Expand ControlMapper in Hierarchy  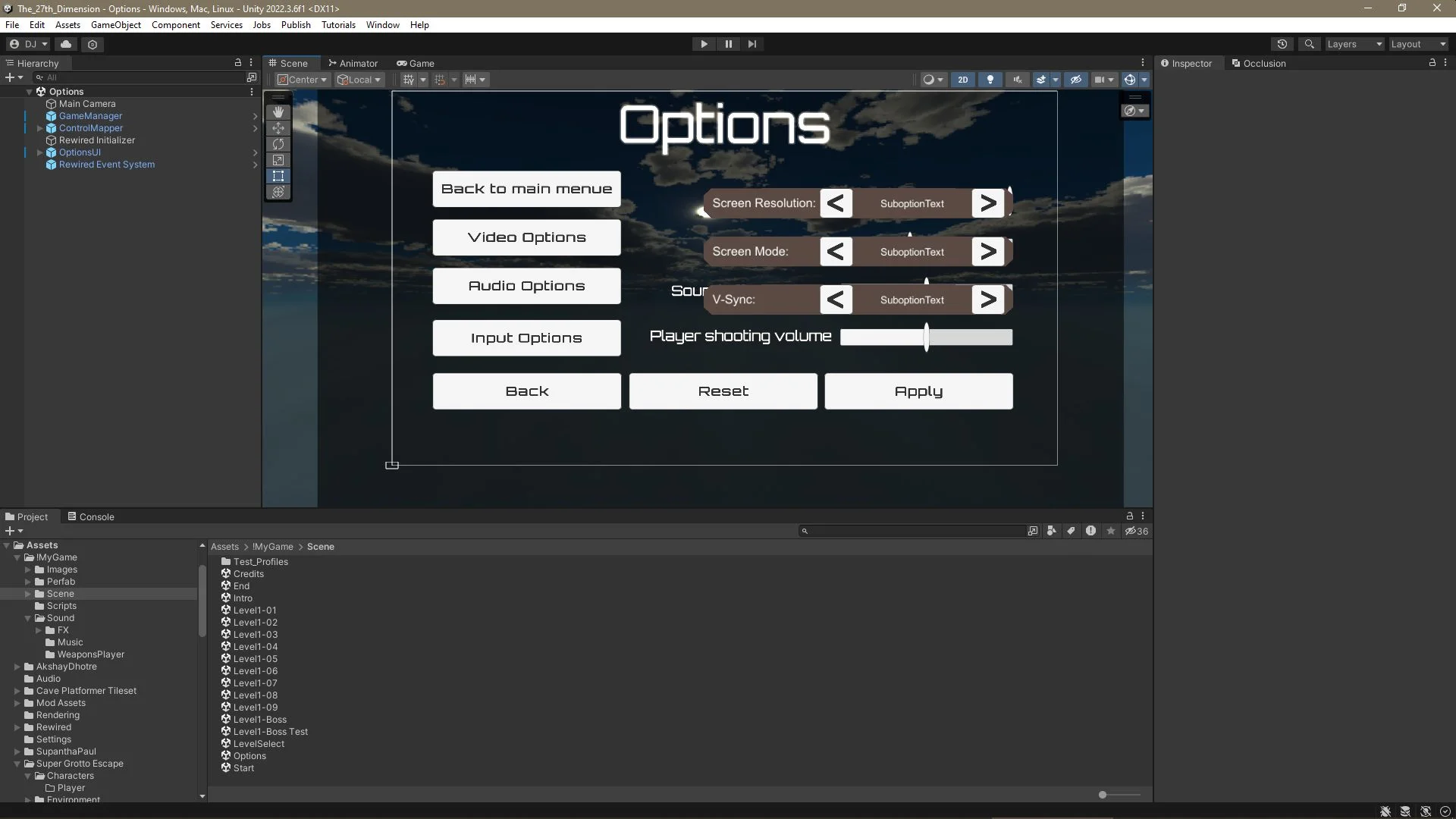coord(39,128)
